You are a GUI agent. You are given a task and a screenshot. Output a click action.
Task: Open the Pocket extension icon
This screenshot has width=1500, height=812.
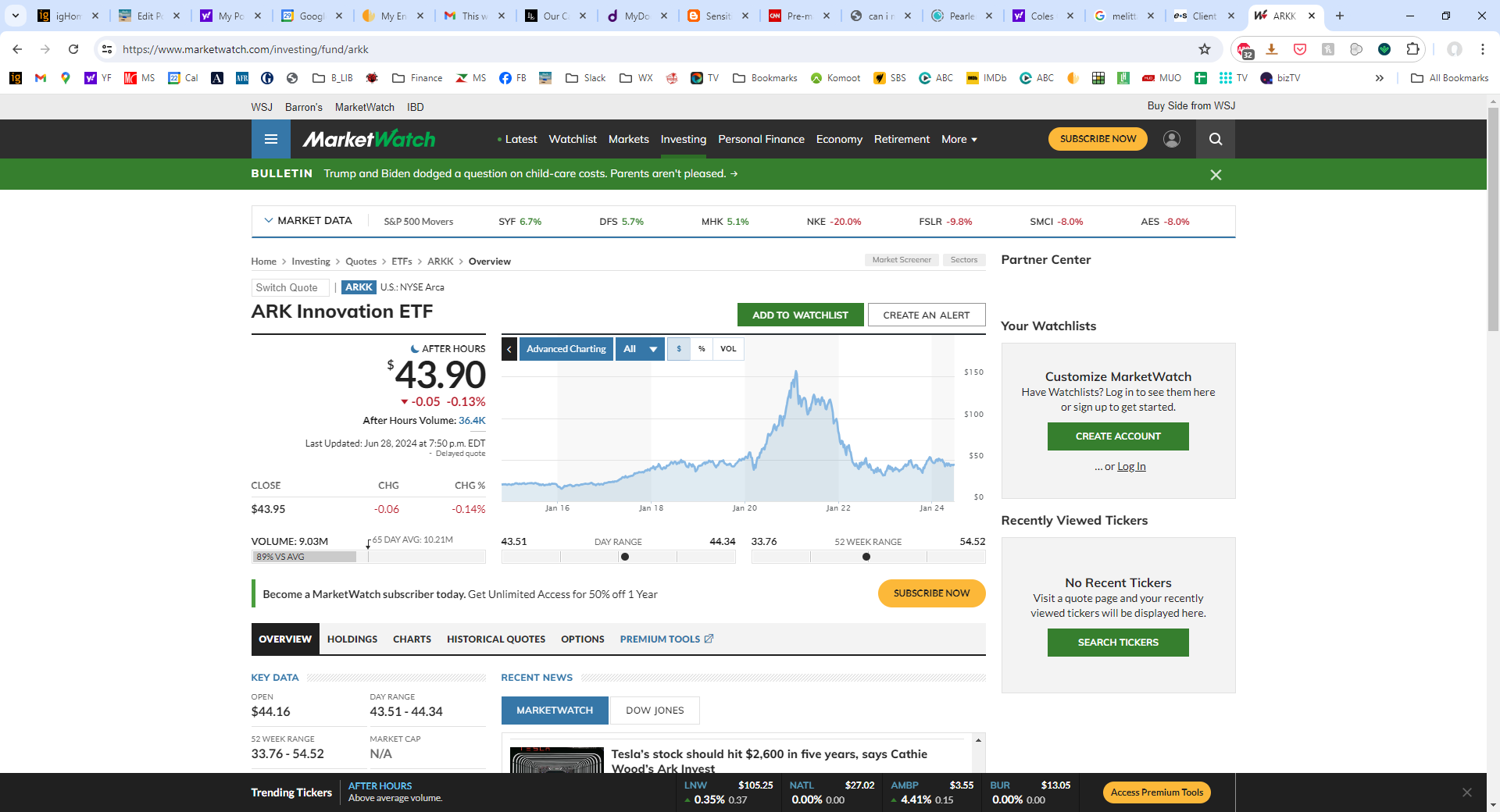(1300, 49)
